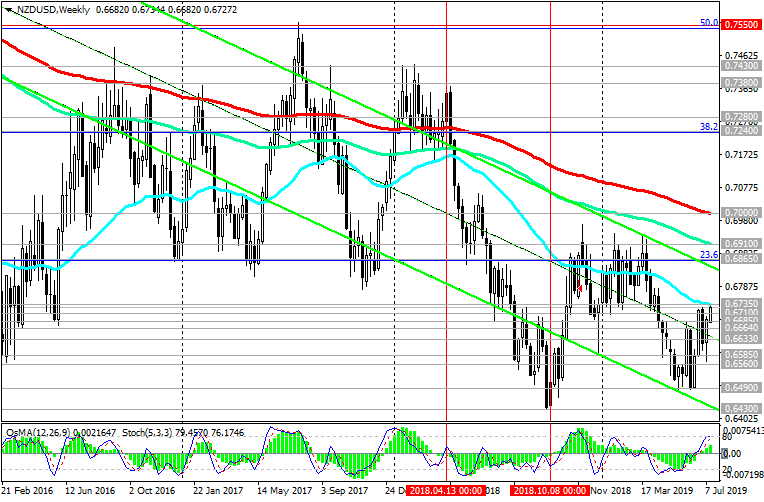Click the Fibonacci 38.2 level label
The image size is (764, 502).
pos(709,127)
